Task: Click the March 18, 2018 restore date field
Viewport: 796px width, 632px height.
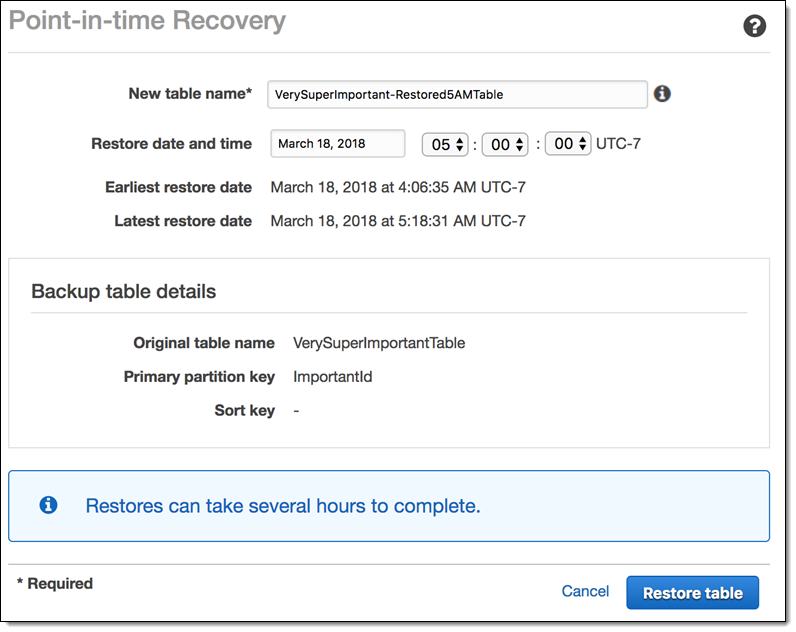Action: click(337, 144)
